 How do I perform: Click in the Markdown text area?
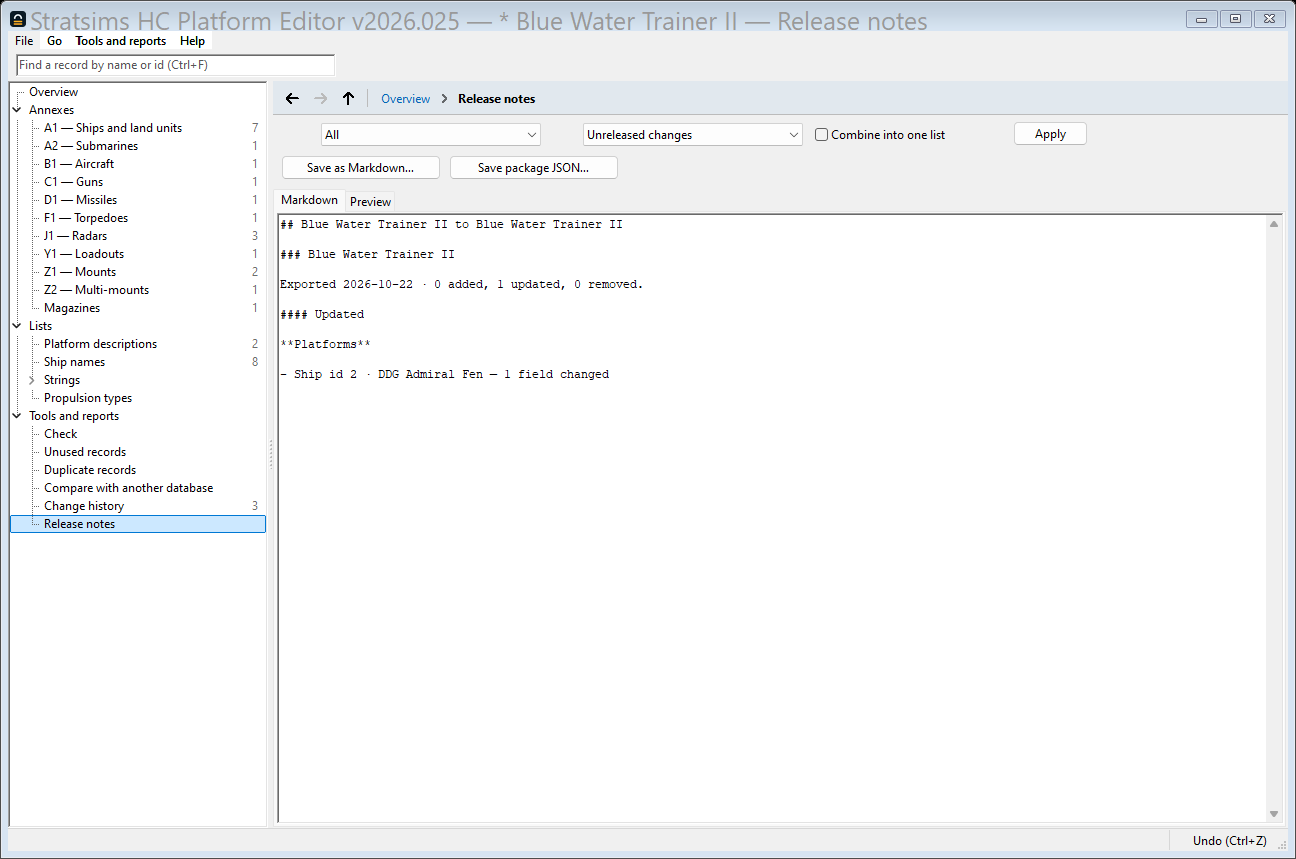772,518
